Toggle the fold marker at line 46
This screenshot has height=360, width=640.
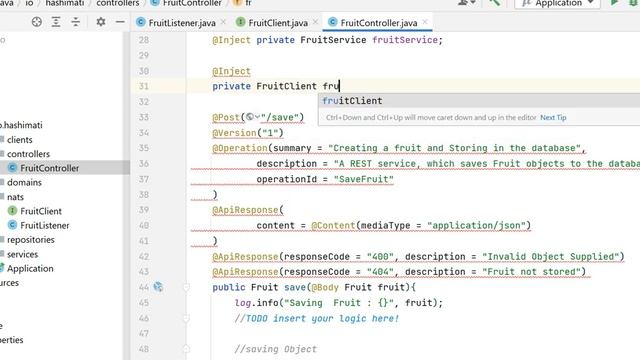click(186, 318)
